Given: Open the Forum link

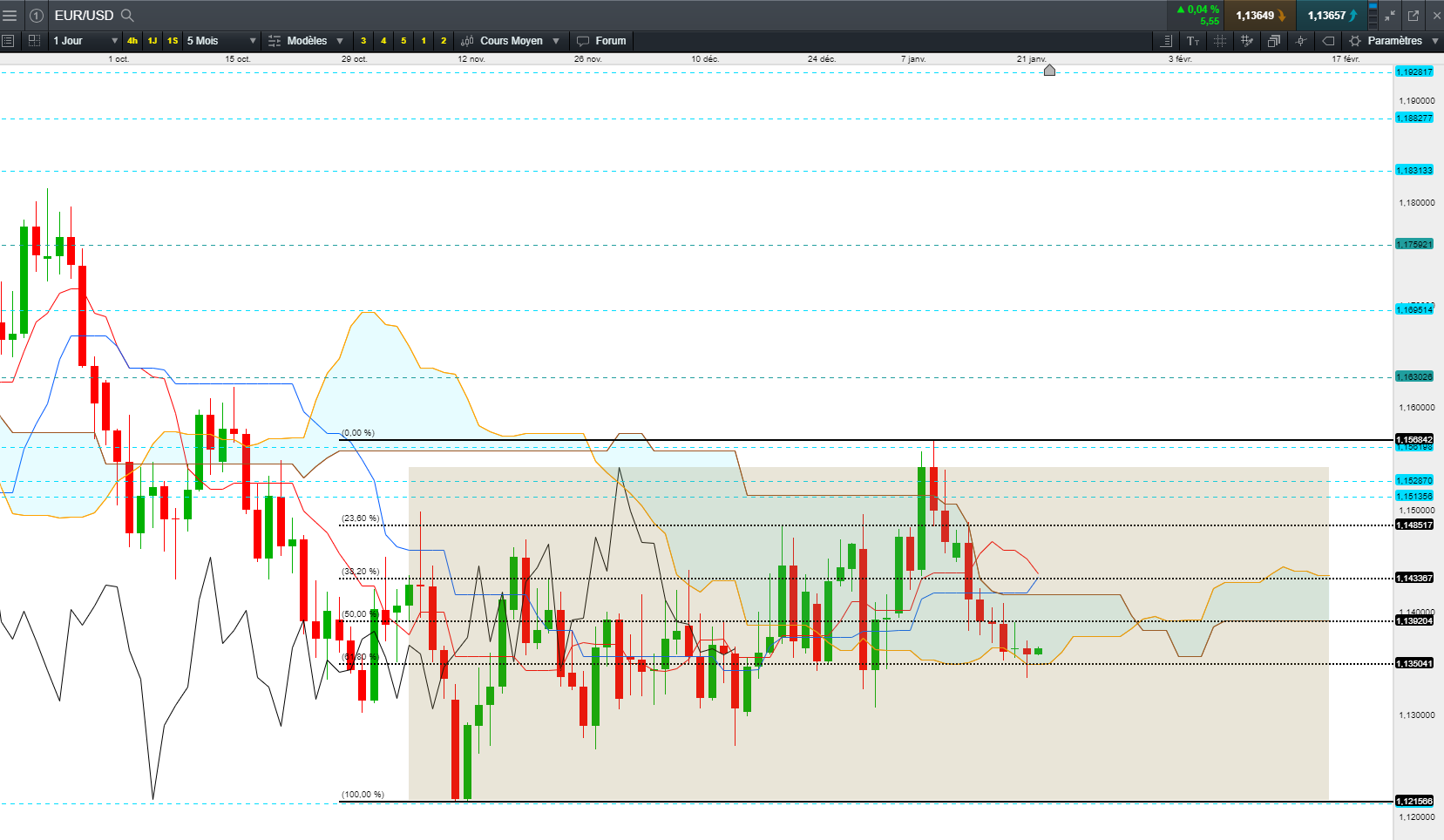Looking at the screenshot, I should pyautogui.click(x=601, y=41).
